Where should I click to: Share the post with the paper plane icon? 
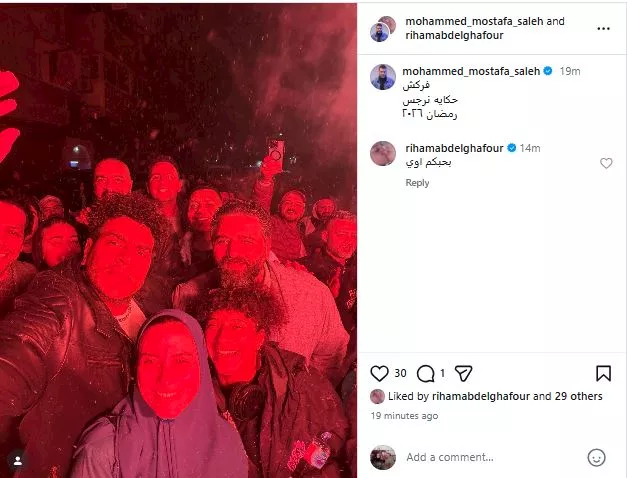[463, 373]
